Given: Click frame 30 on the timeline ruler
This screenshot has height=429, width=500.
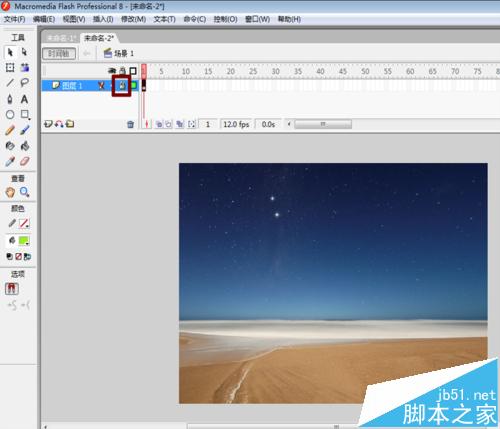Looking at the screenshot, I should click(275, 71).
